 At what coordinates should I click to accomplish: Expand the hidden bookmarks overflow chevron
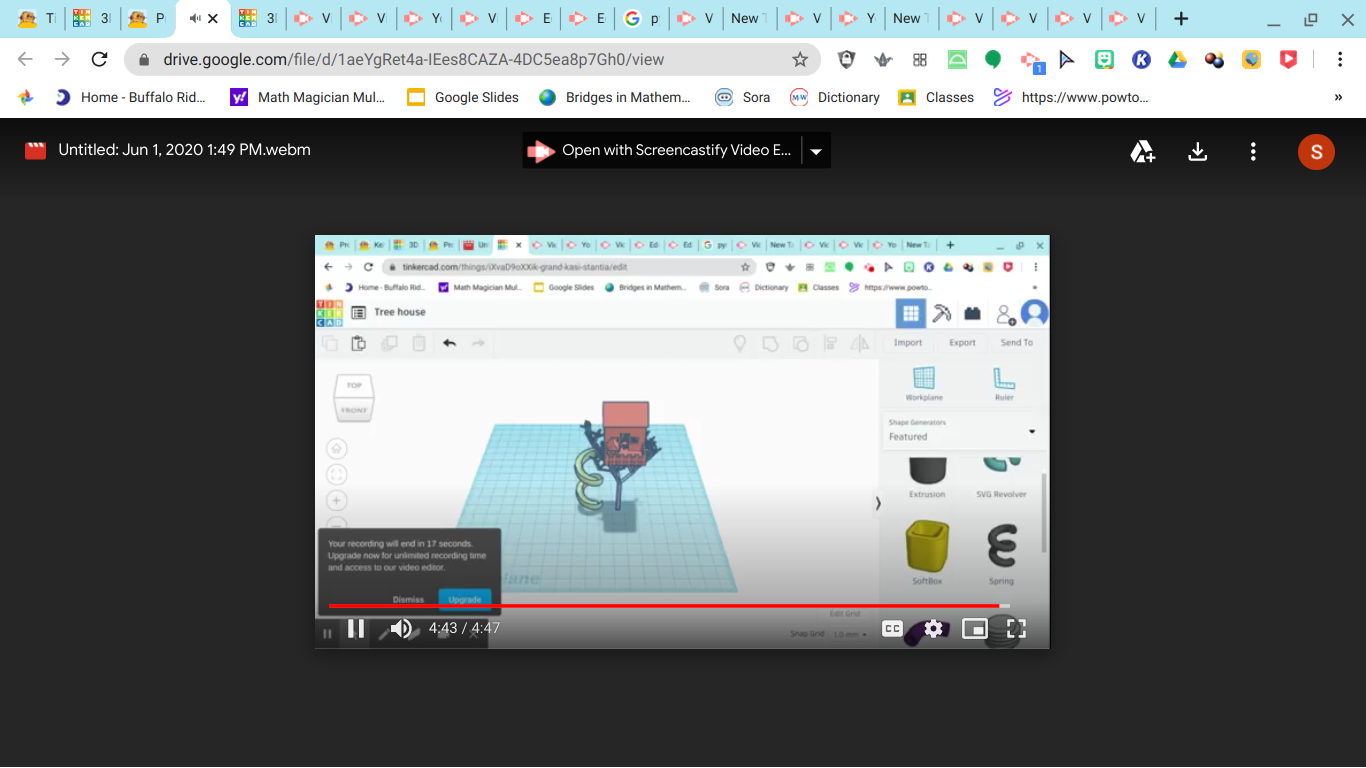[1338, 97]
